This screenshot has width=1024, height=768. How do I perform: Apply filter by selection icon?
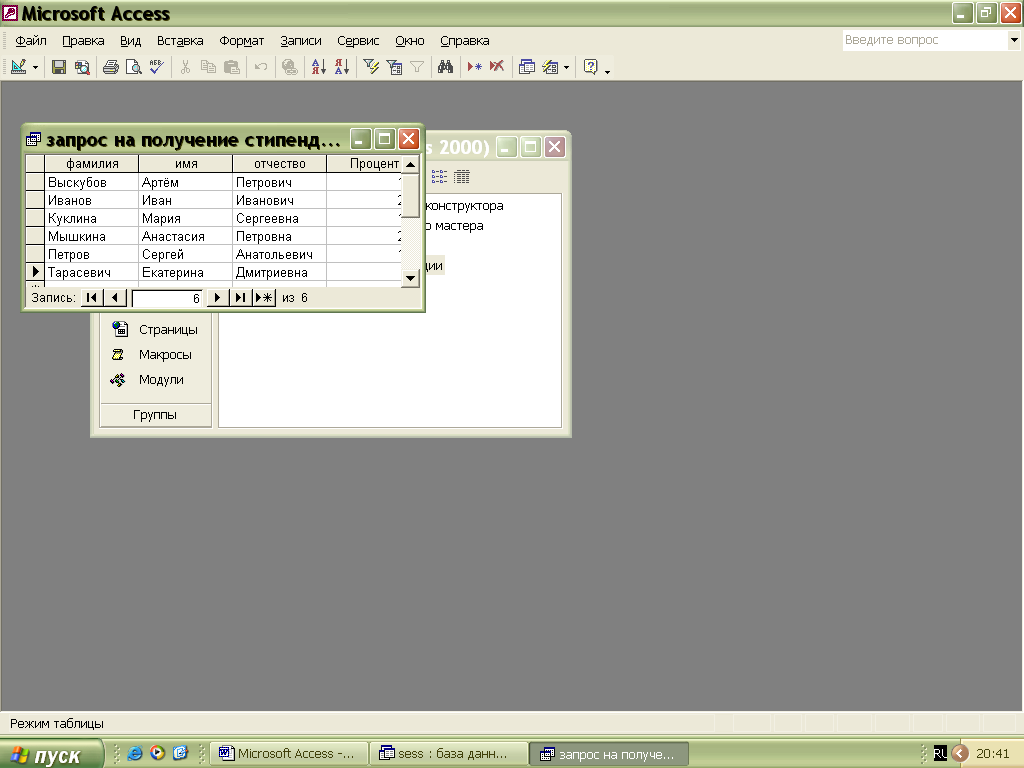pyautogui.click(x=371, y=67)
